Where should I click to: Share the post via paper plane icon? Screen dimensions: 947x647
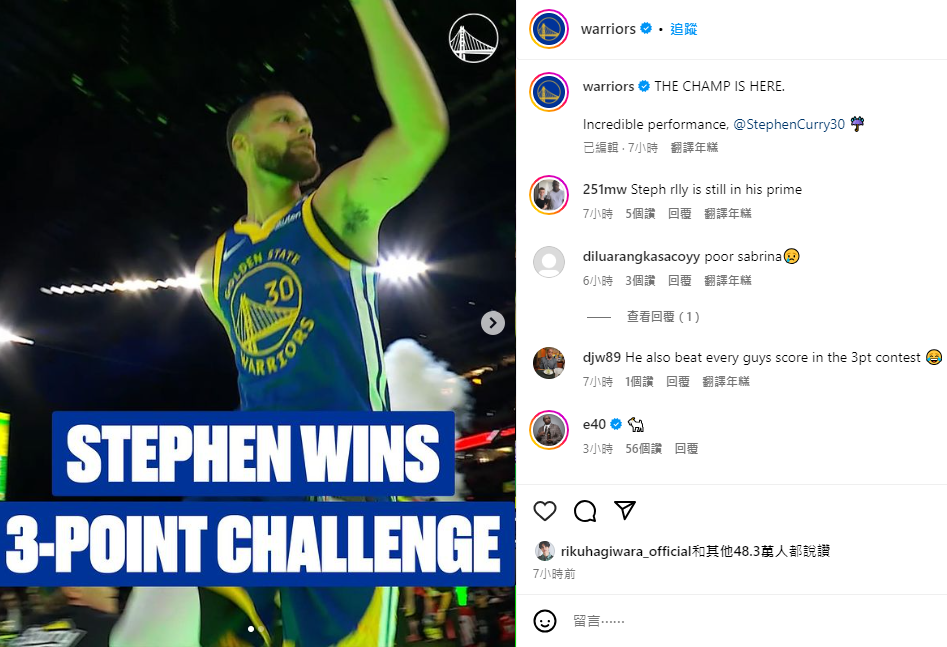pyautogui.click(x=624, y=510)
